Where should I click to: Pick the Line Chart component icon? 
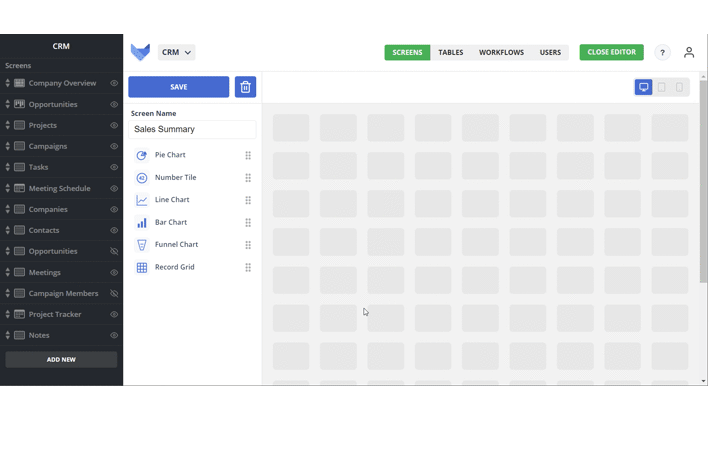[142, 200]
